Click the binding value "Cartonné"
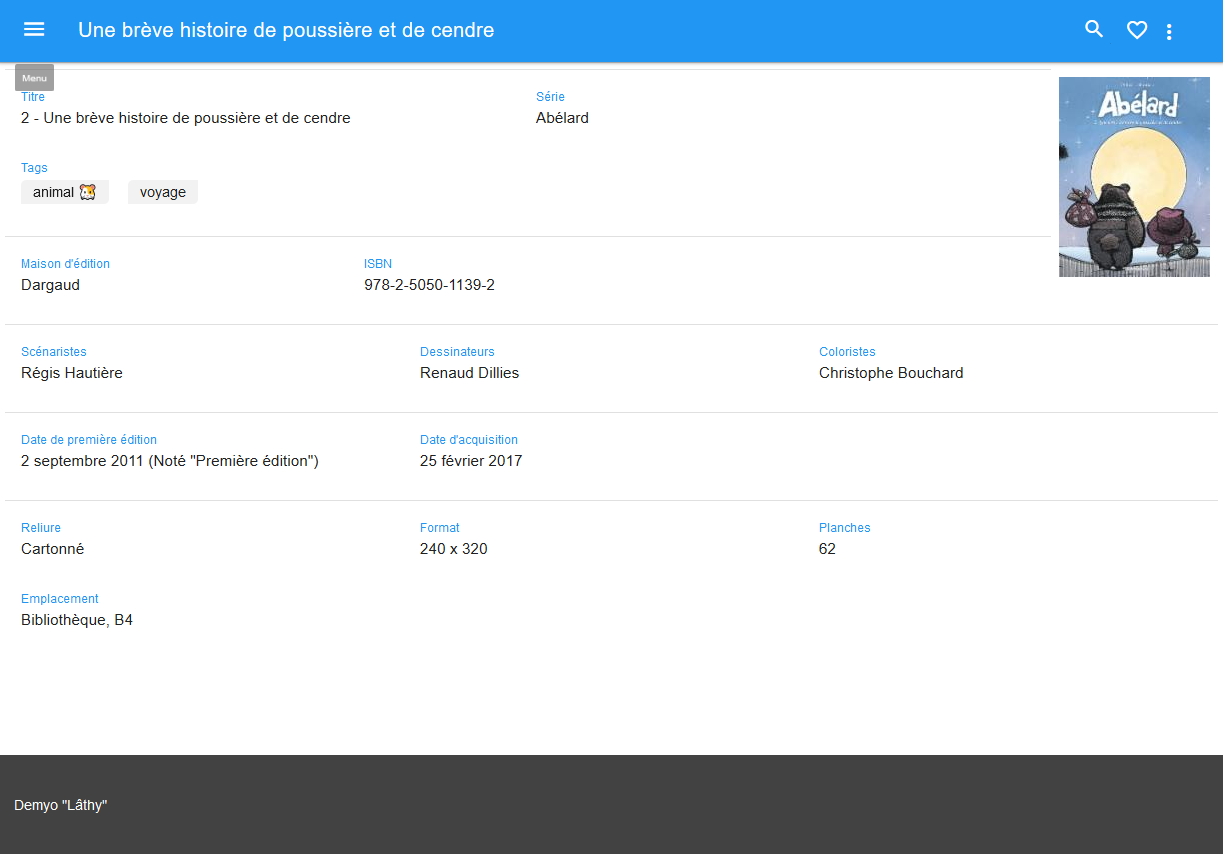The image size is (1223, 854). 53,549
